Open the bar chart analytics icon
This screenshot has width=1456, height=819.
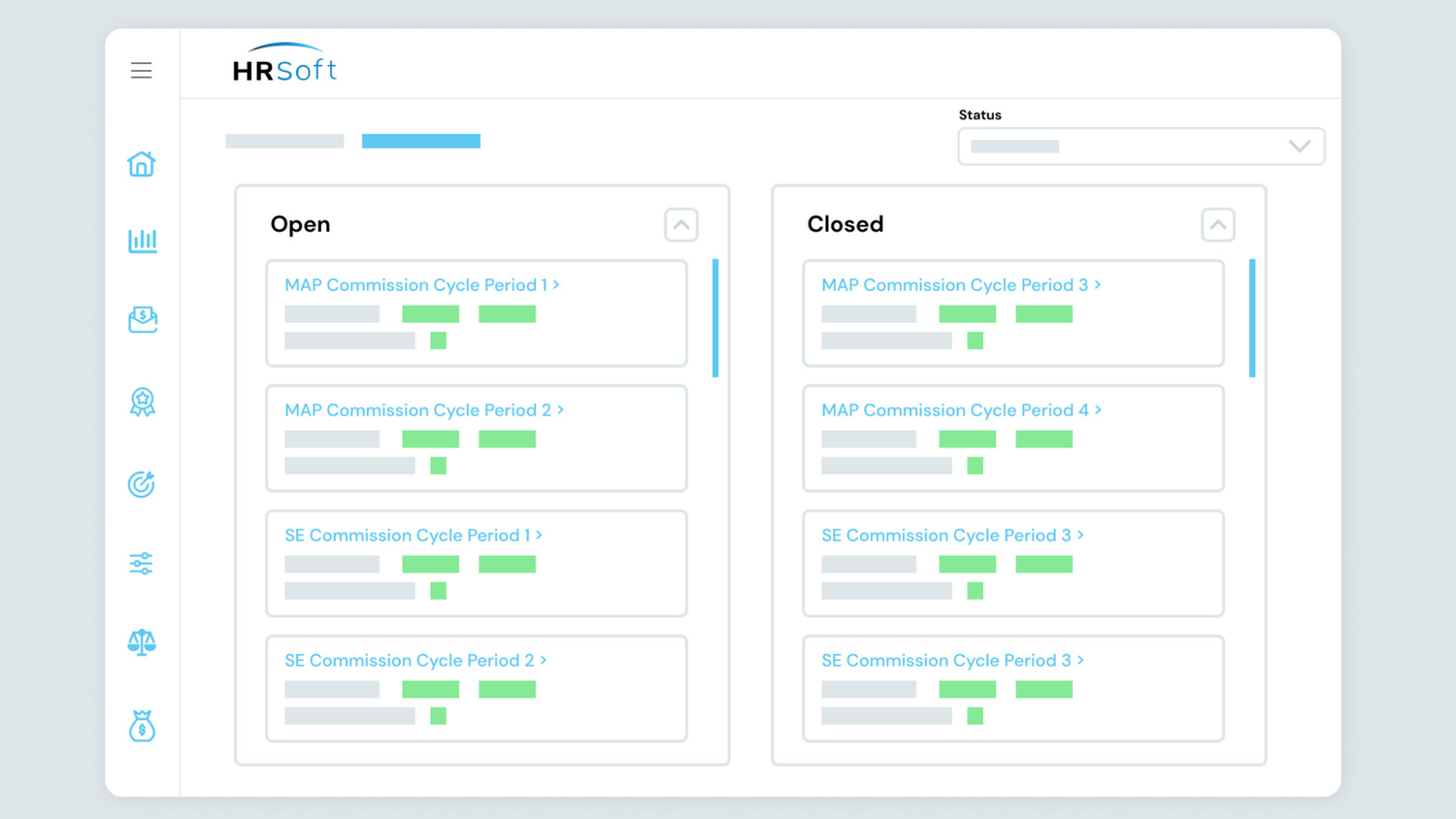pyautogui.click(x=142, y=241)
